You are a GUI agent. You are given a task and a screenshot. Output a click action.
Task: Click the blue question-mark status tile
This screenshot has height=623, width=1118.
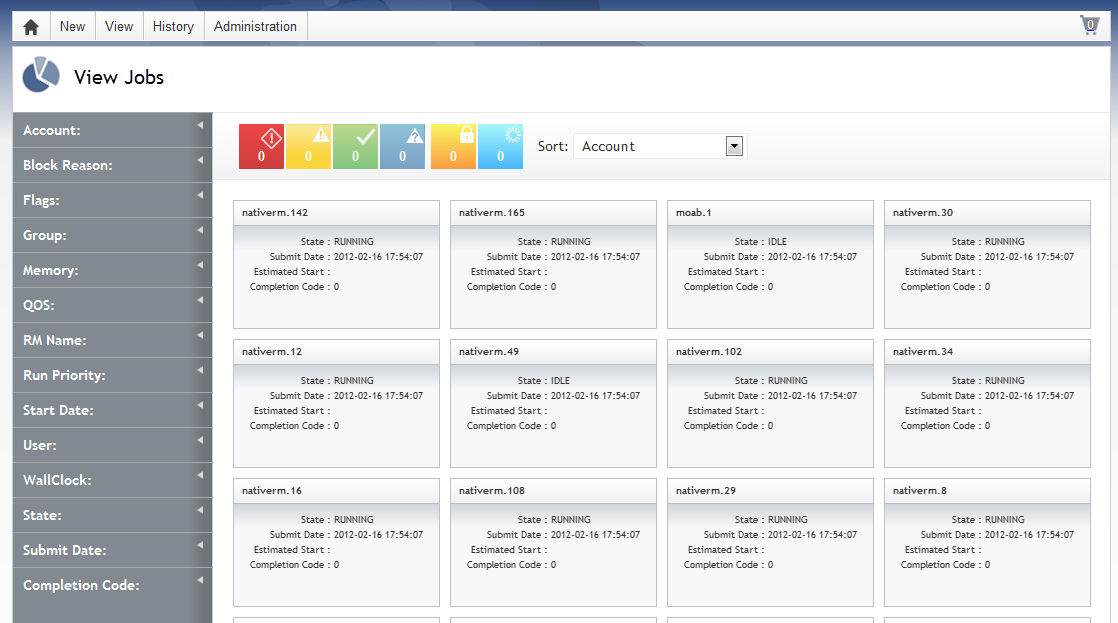(x=403, y=146)
